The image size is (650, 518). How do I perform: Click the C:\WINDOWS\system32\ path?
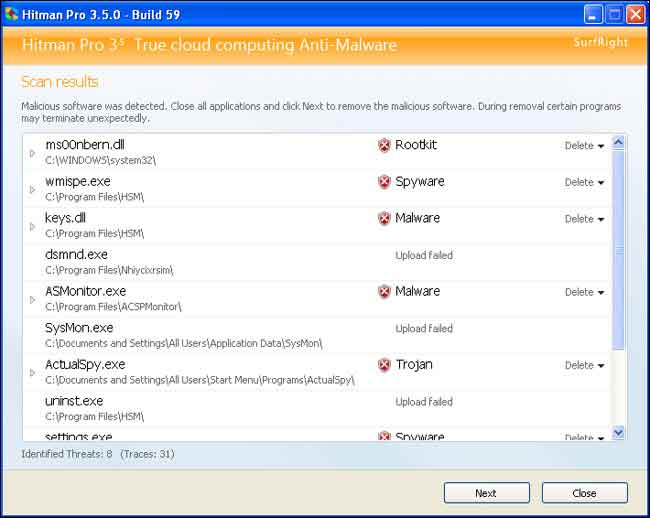[x=100, y=160]
